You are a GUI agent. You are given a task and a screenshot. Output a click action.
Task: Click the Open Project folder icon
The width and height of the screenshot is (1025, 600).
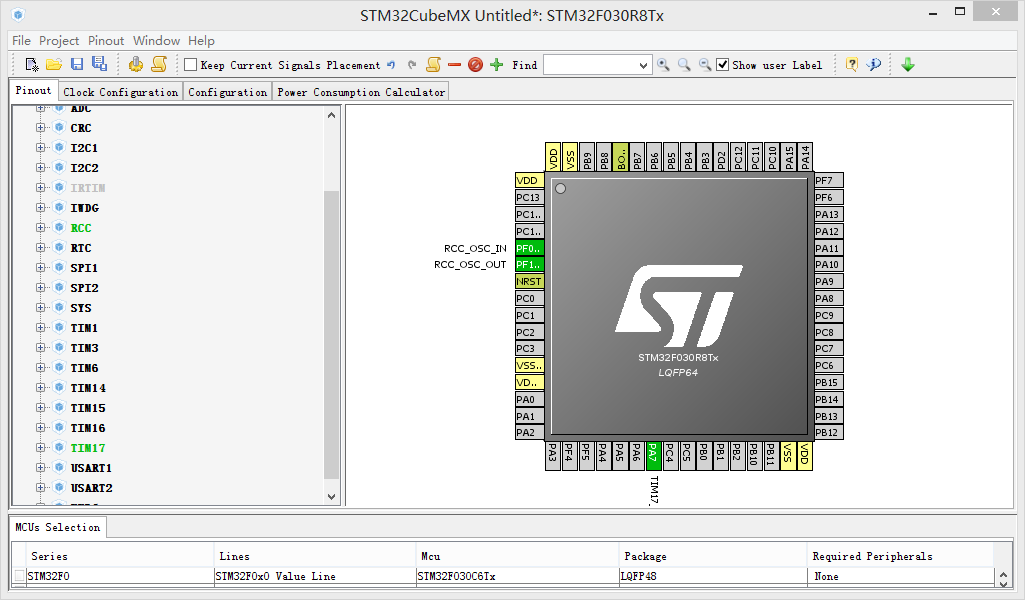point(54,64)
